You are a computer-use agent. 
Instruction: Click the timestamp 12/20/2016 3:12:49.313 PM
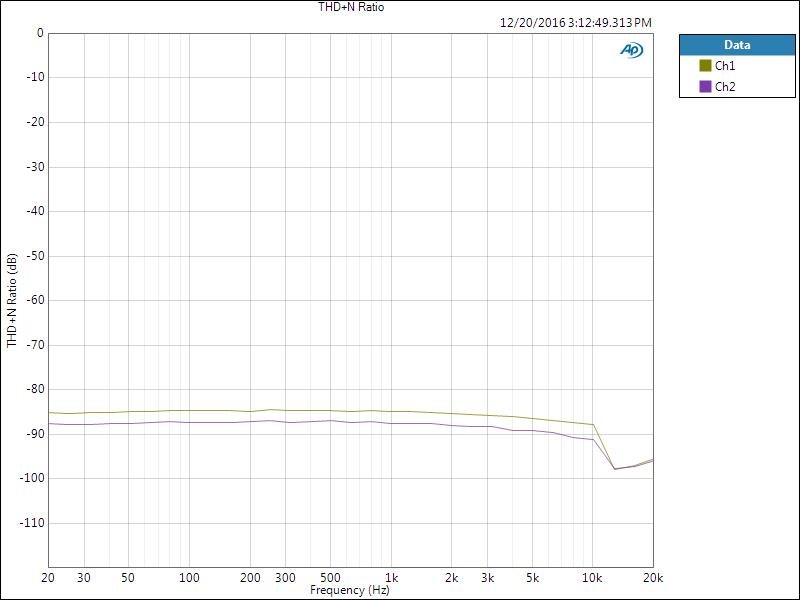pos(576,23)
